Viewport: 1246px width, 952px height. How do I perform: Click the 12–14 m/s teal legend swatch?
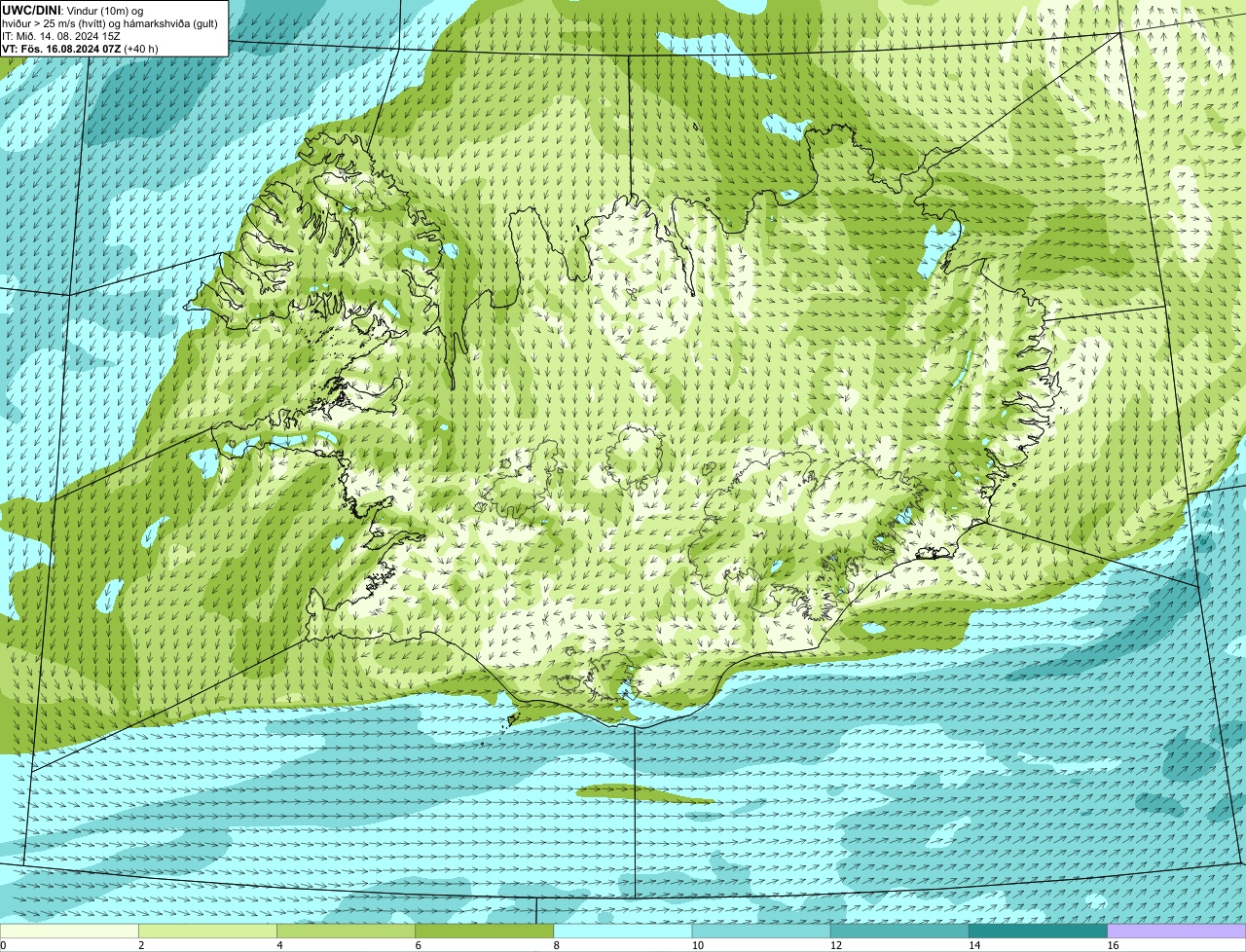tap(899, 932)
